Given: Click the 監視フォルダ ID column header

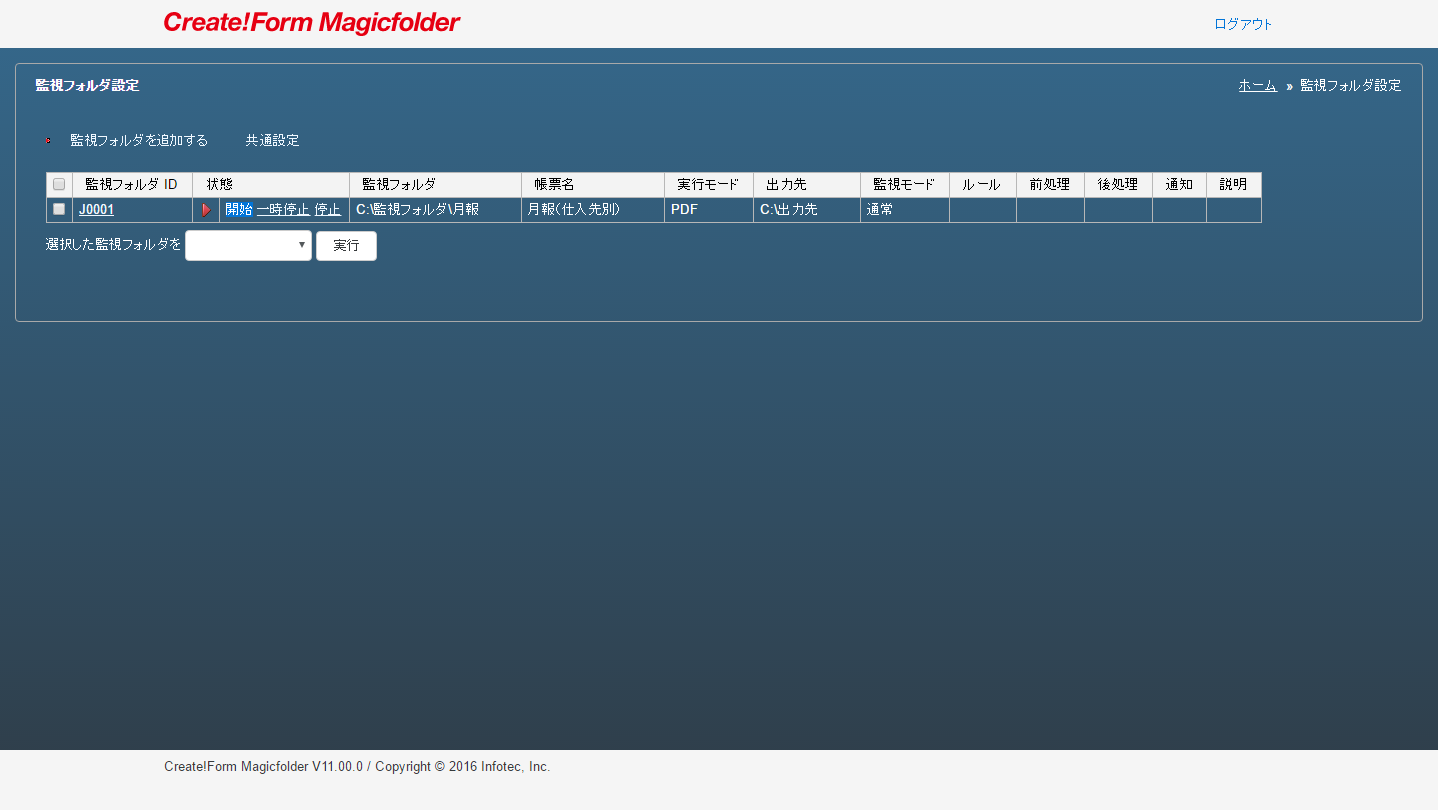Looking at the screenshot, I should pos(132,185).
